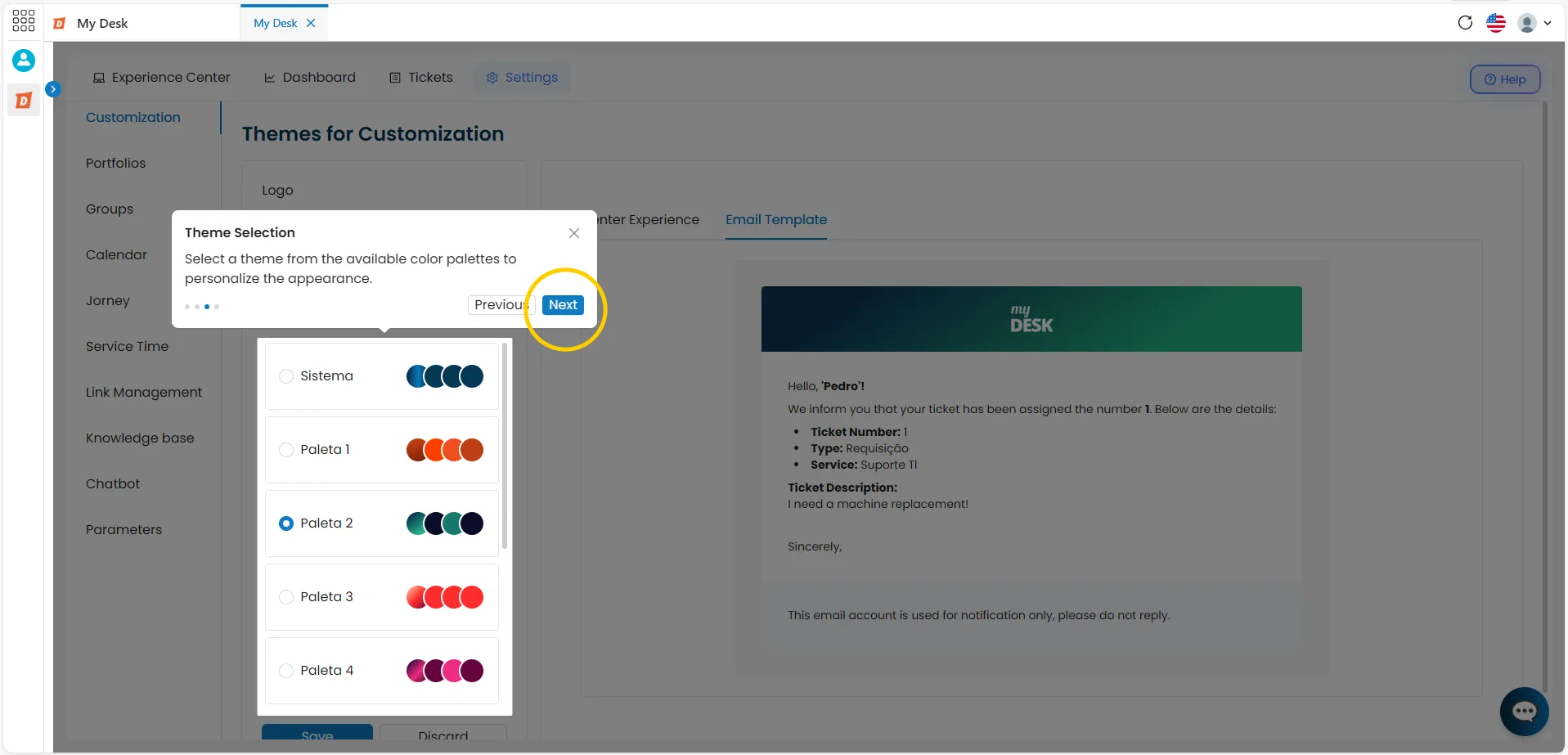Change language via the US flag icon
Screen dimensions: 1568x755
(1496, 23)
